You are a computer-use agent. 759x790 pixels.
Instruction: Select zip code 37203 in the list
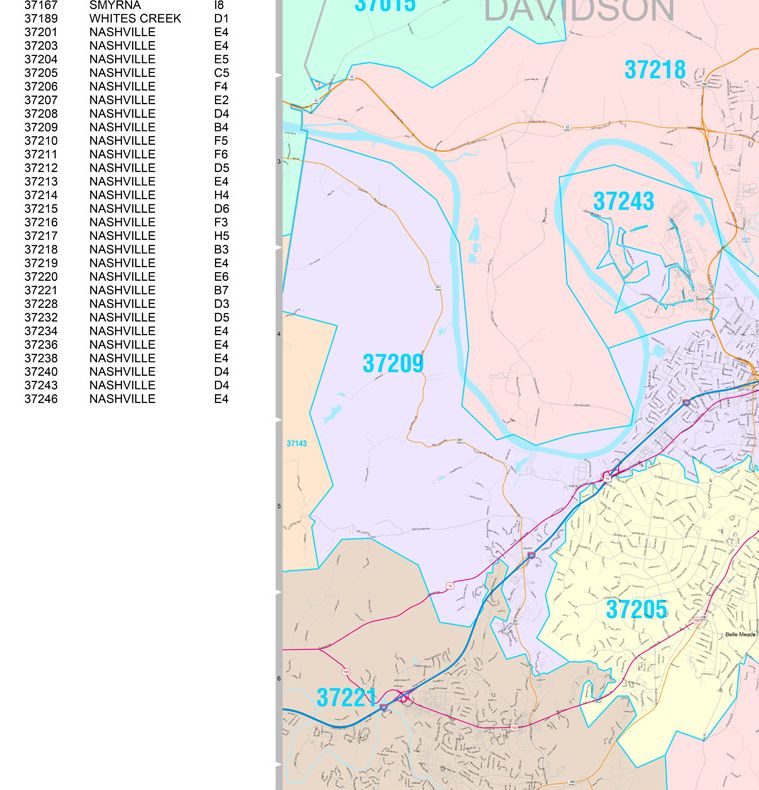(41, 46)
